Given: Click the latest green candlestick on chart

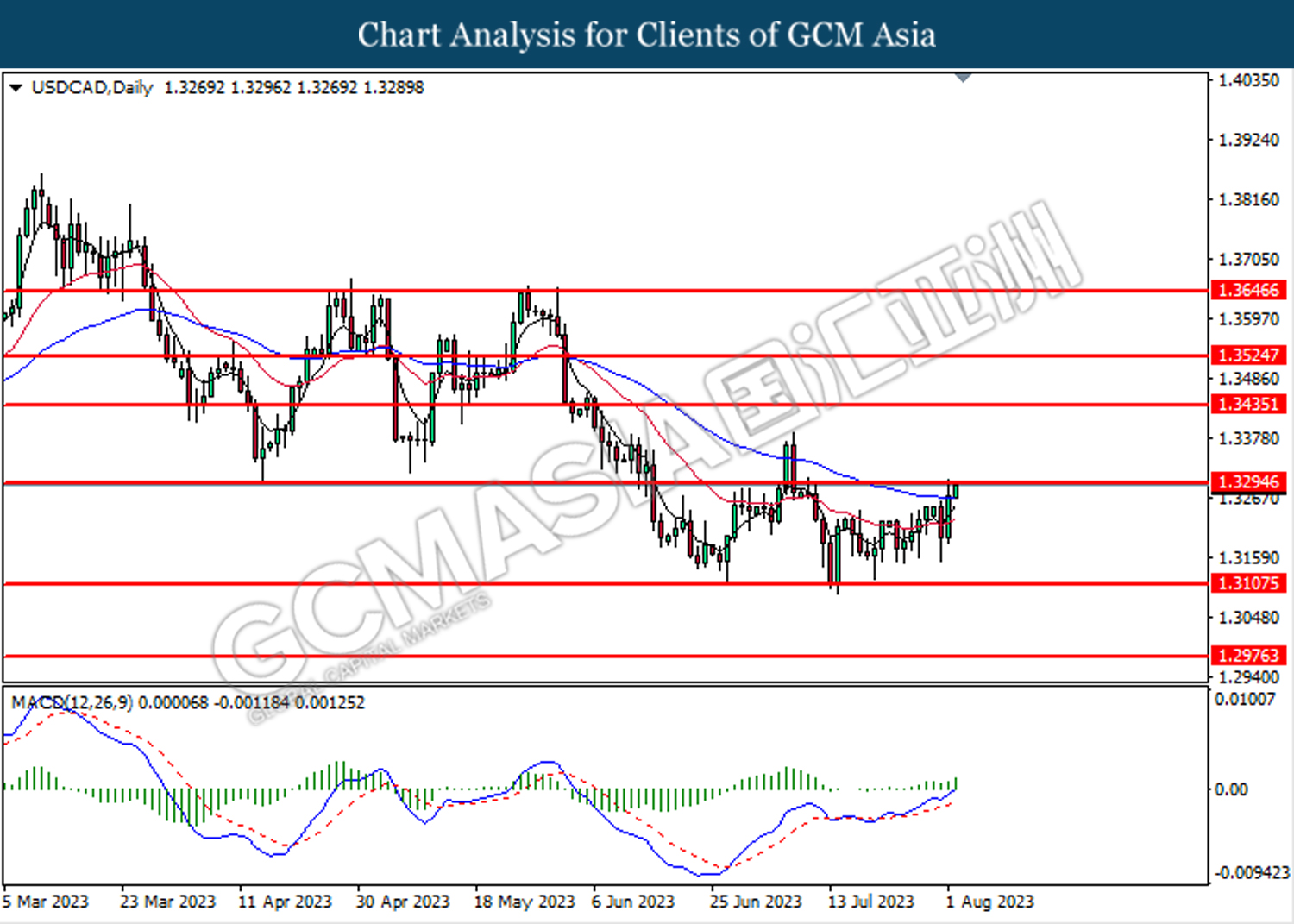Looking at the screenshot, I should [955, 491].
